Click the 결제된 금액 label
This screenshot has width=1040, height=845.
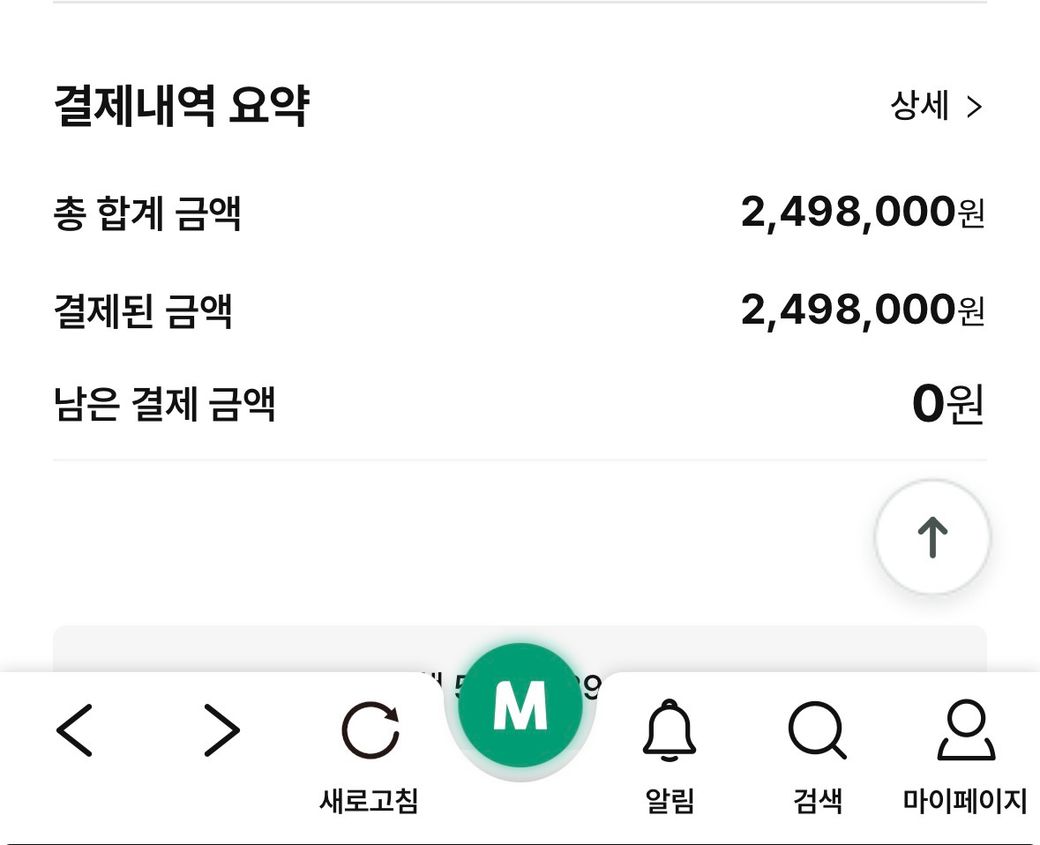click(143, 311)
